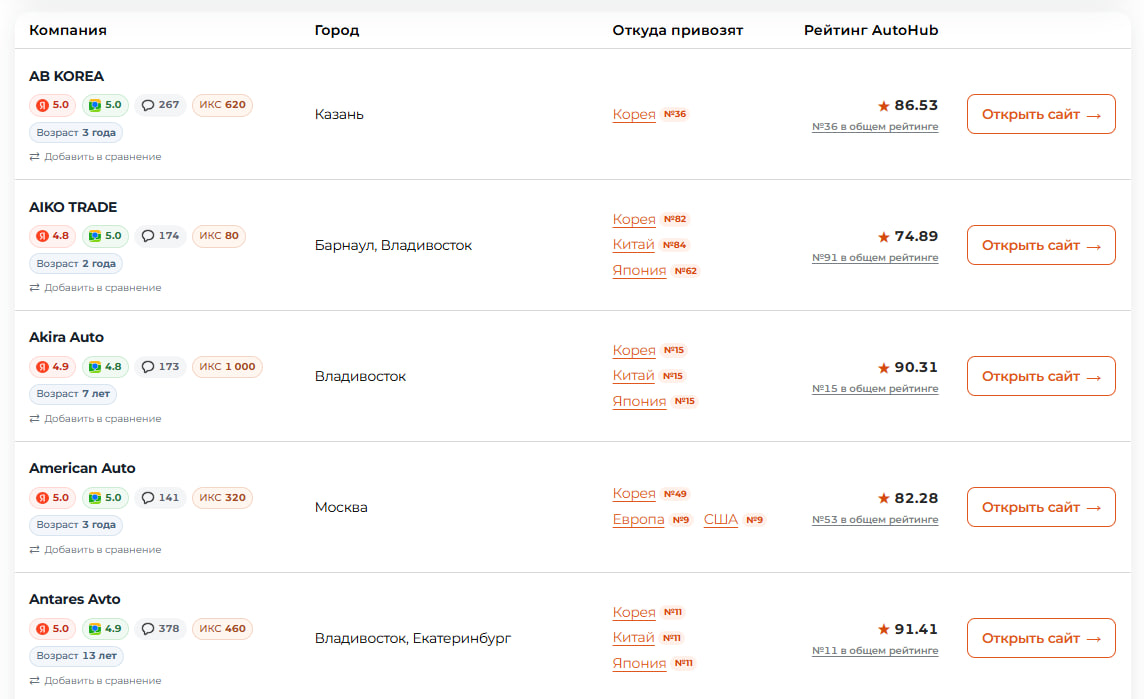Open Antares Avto website button

[x=1041, y=638]
